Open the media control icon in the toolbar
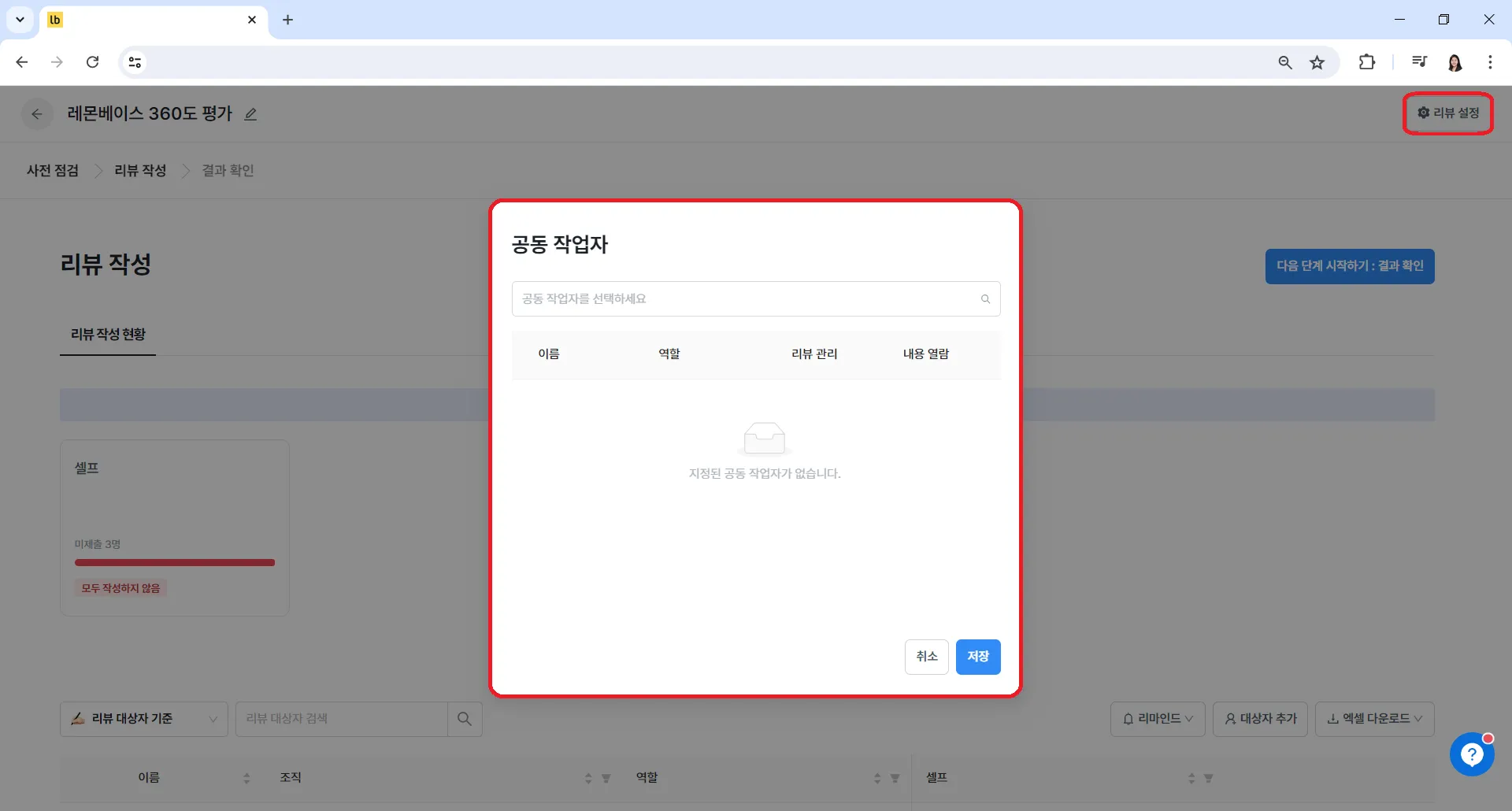1512x811 pixels. point(1419,62)
